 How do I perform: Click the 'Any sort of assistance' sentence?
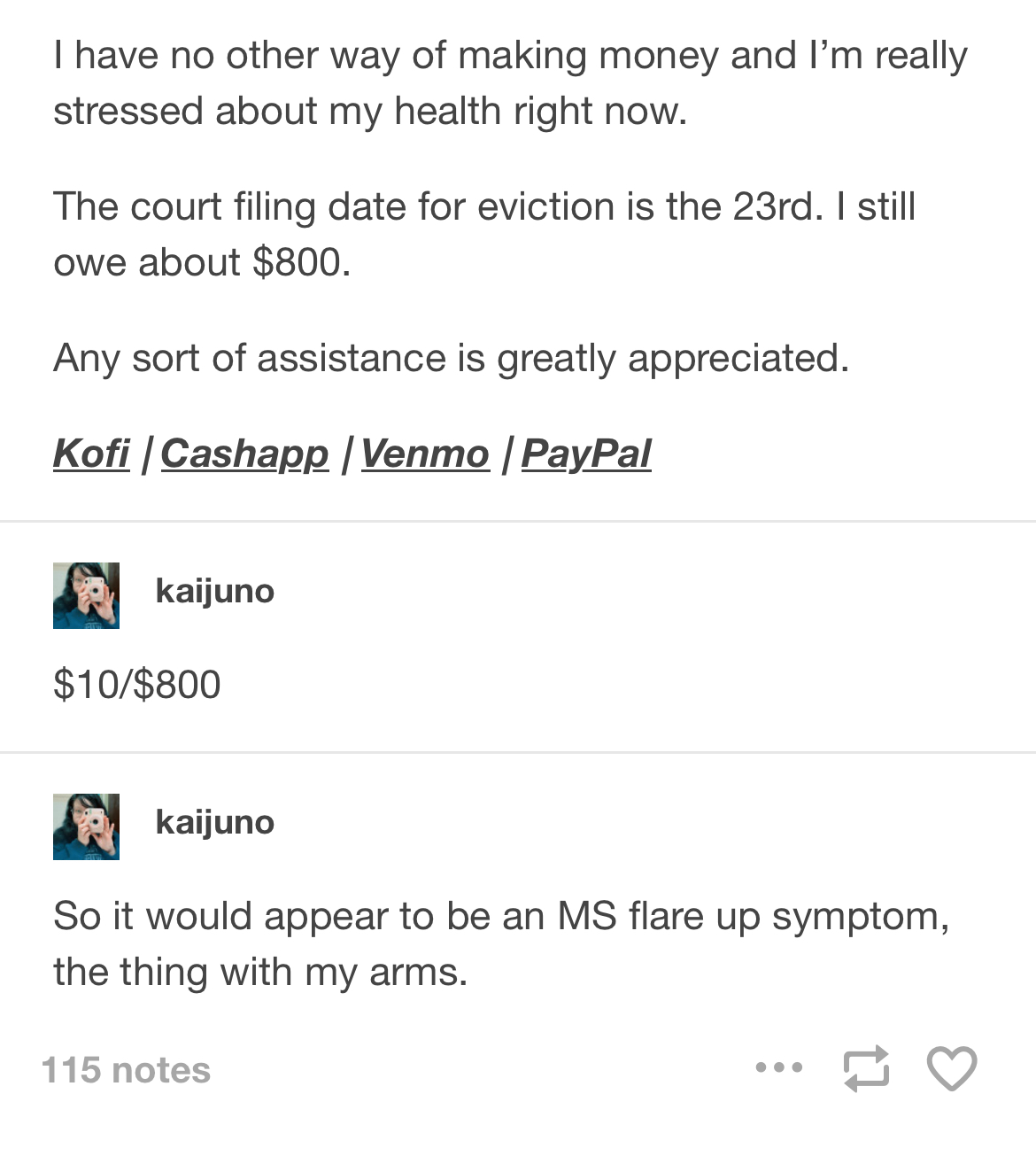tap(452, 359)
